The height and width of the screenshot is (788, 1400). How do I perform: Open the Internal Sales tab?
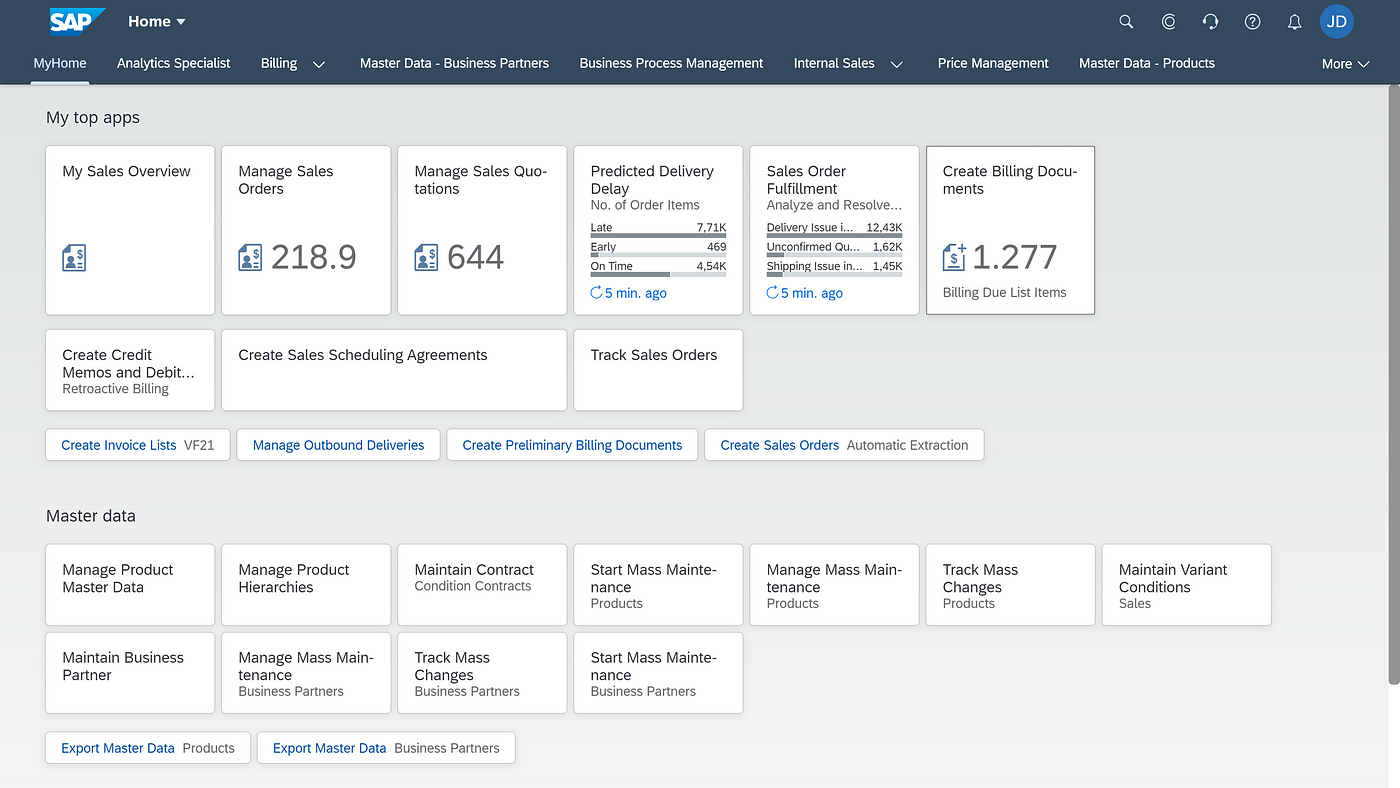834,63
